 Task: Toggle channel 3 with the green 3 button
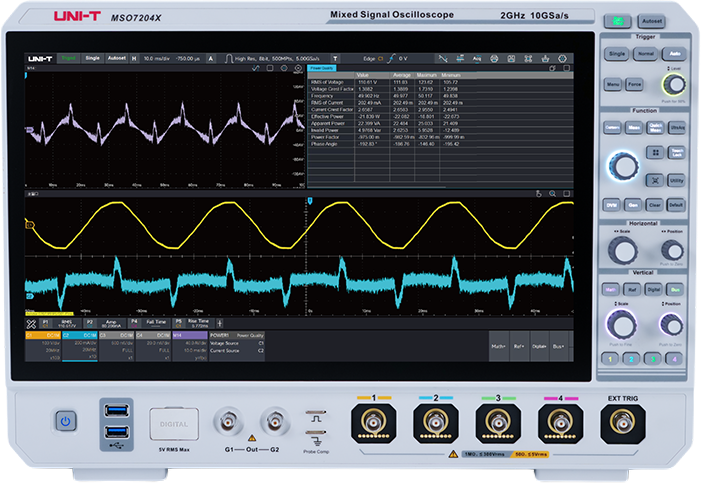click(x=653, y=359)
